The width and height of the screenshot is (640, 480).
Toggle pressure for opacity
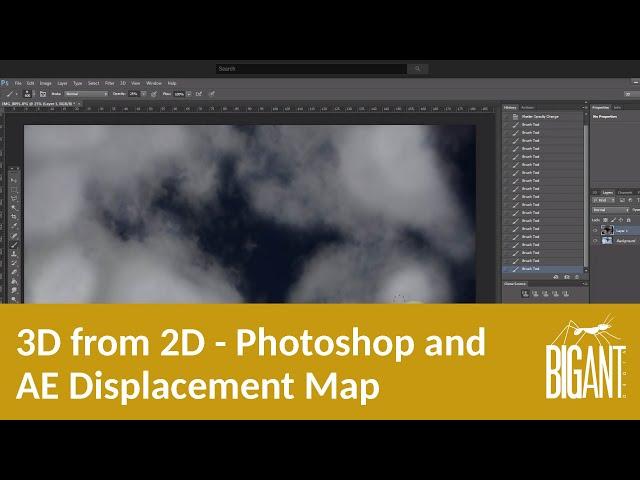click(x=154, y=94)
